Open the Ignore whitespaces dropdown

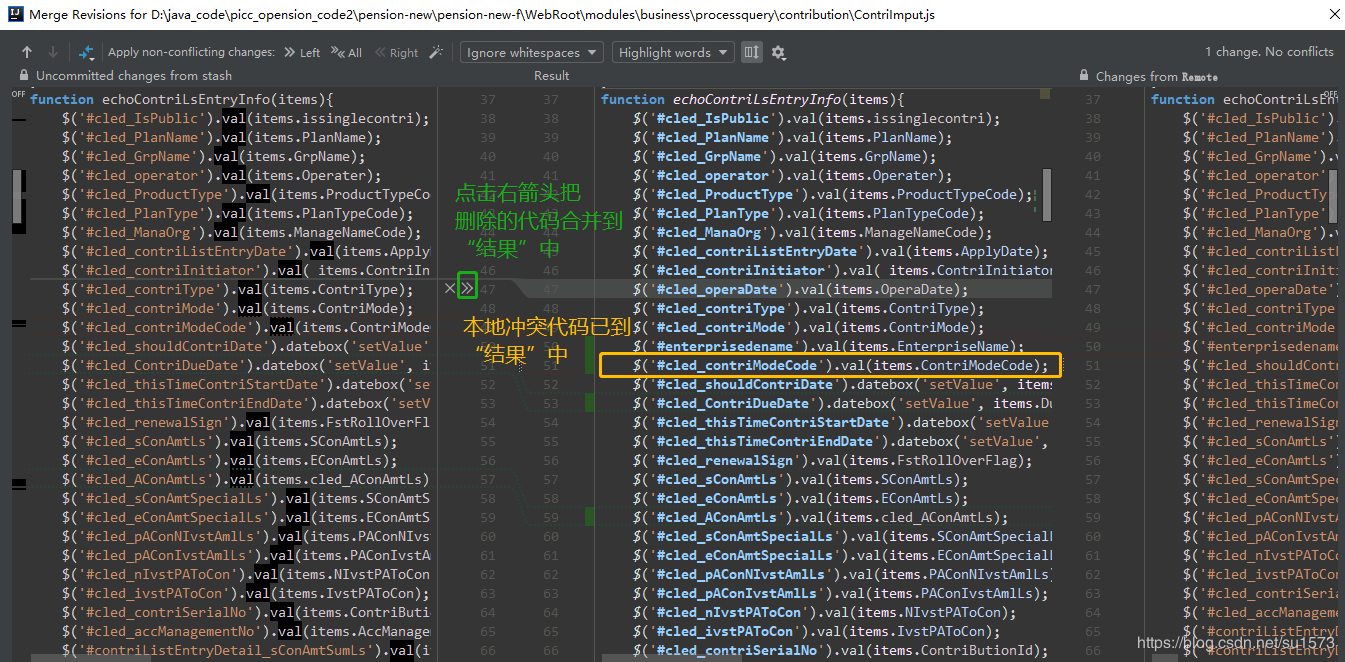click(x=531, y=53)
